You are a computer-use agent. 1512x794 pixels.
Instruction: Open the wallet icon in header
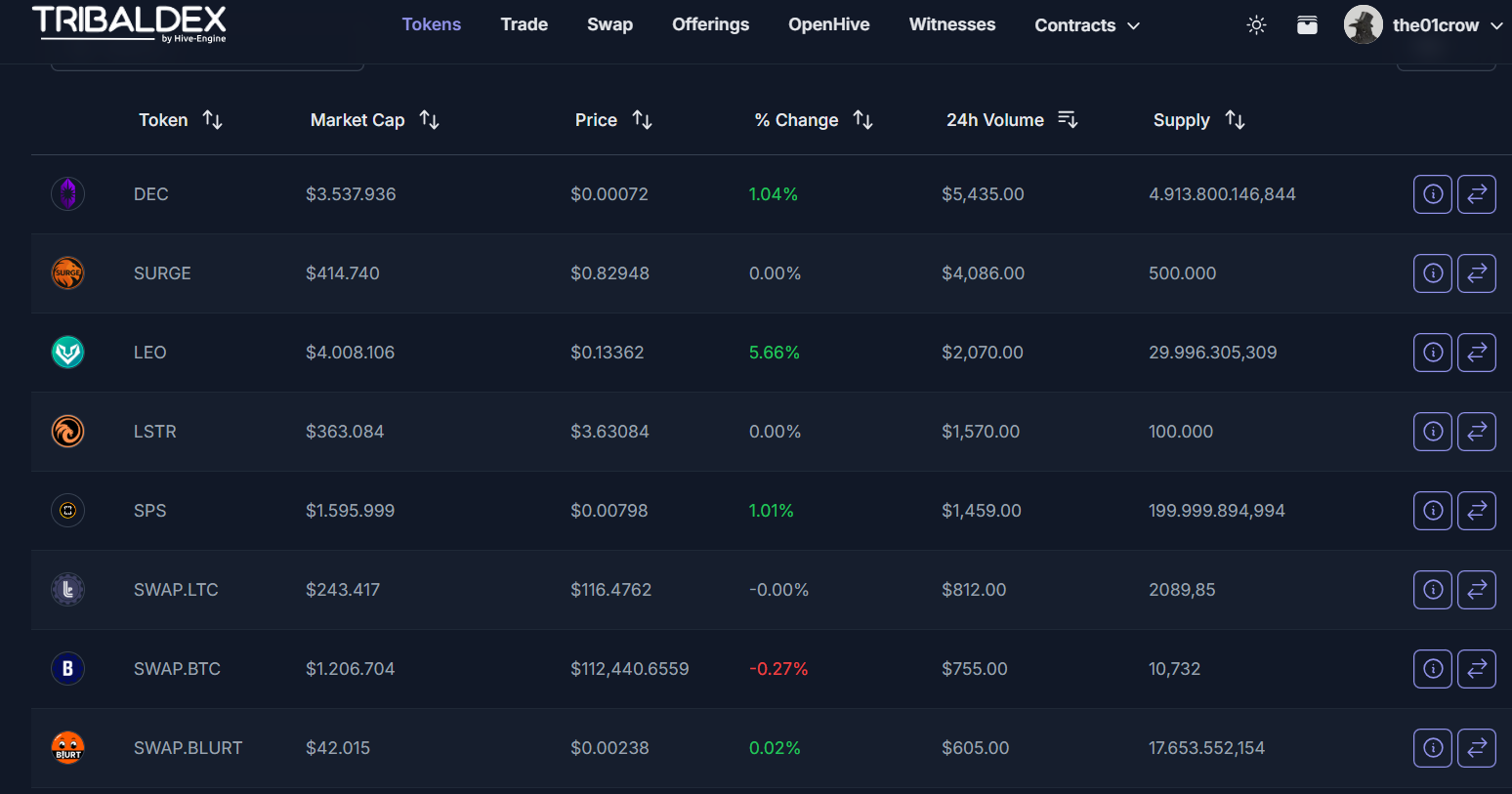(x=1307, y=25)
